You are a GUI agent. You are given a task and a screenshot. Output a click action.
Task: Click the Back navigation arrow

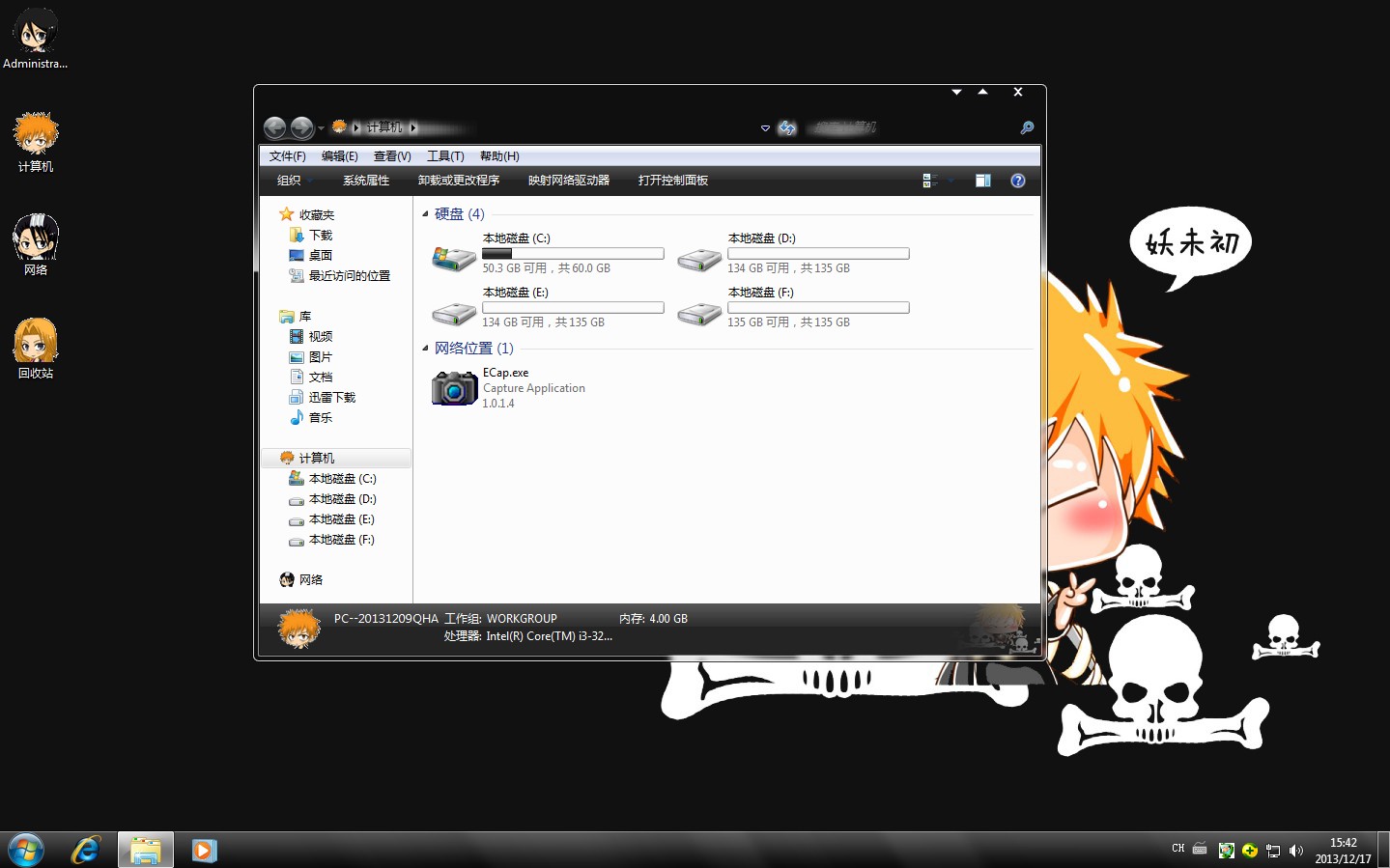click(274, 127)
